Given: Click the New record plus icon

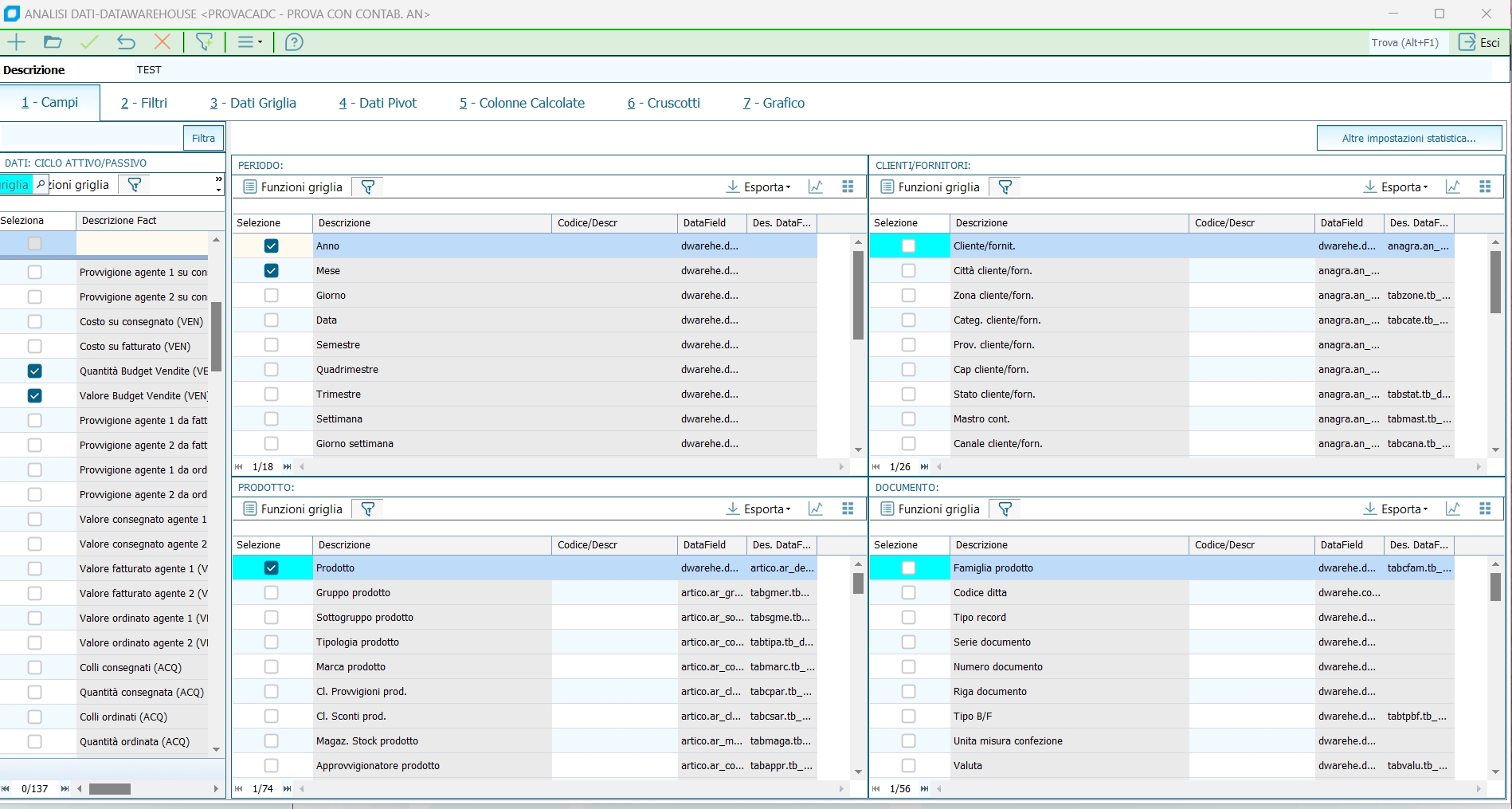Looking at the screenshot, I should click(x=16, y=42).
